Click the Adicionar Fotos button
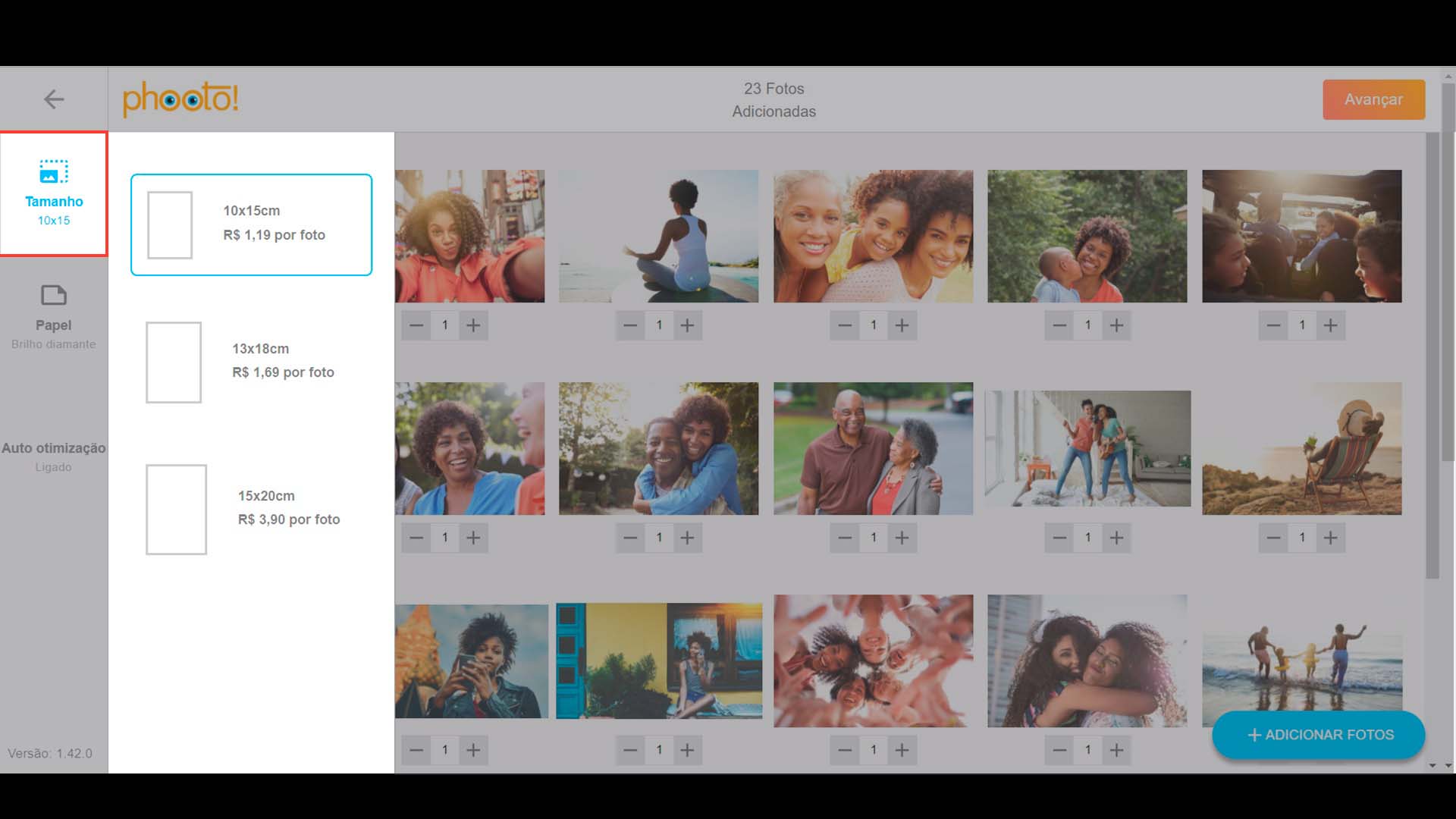This screenshot has height=819, width=1456. point(1318,735)
